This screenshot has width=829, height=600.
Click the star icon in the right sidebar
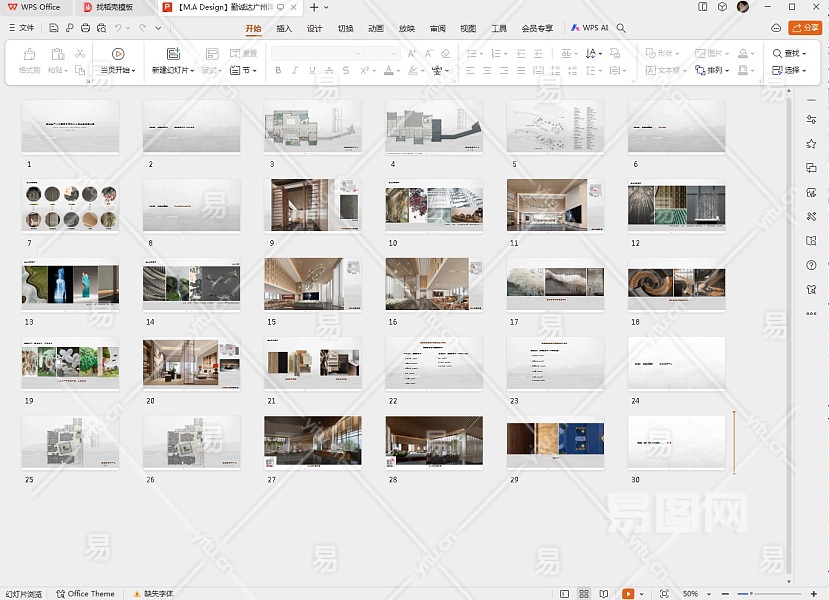(x=811, y=144)
